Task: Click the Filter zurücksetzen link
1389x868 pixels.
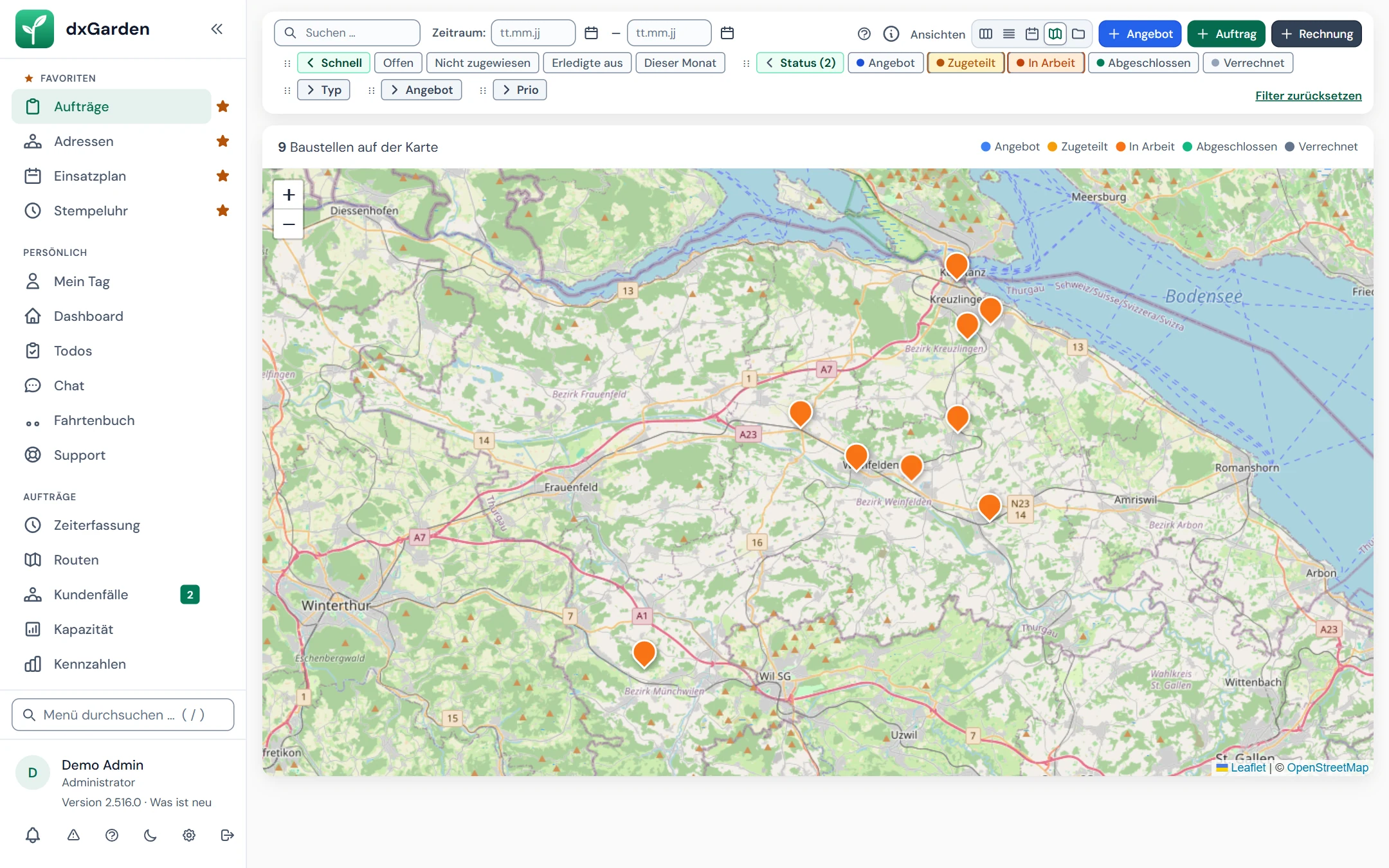Action: 1308,96
